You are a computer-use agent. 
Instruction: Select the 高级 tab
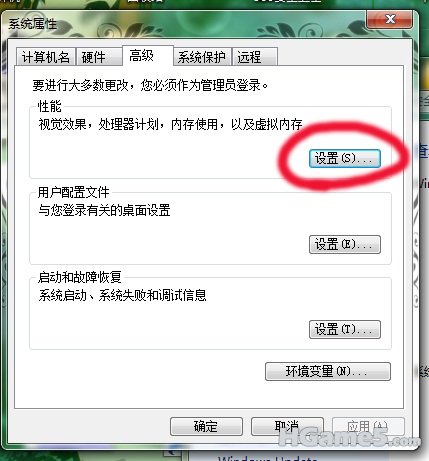coord(148,56)
